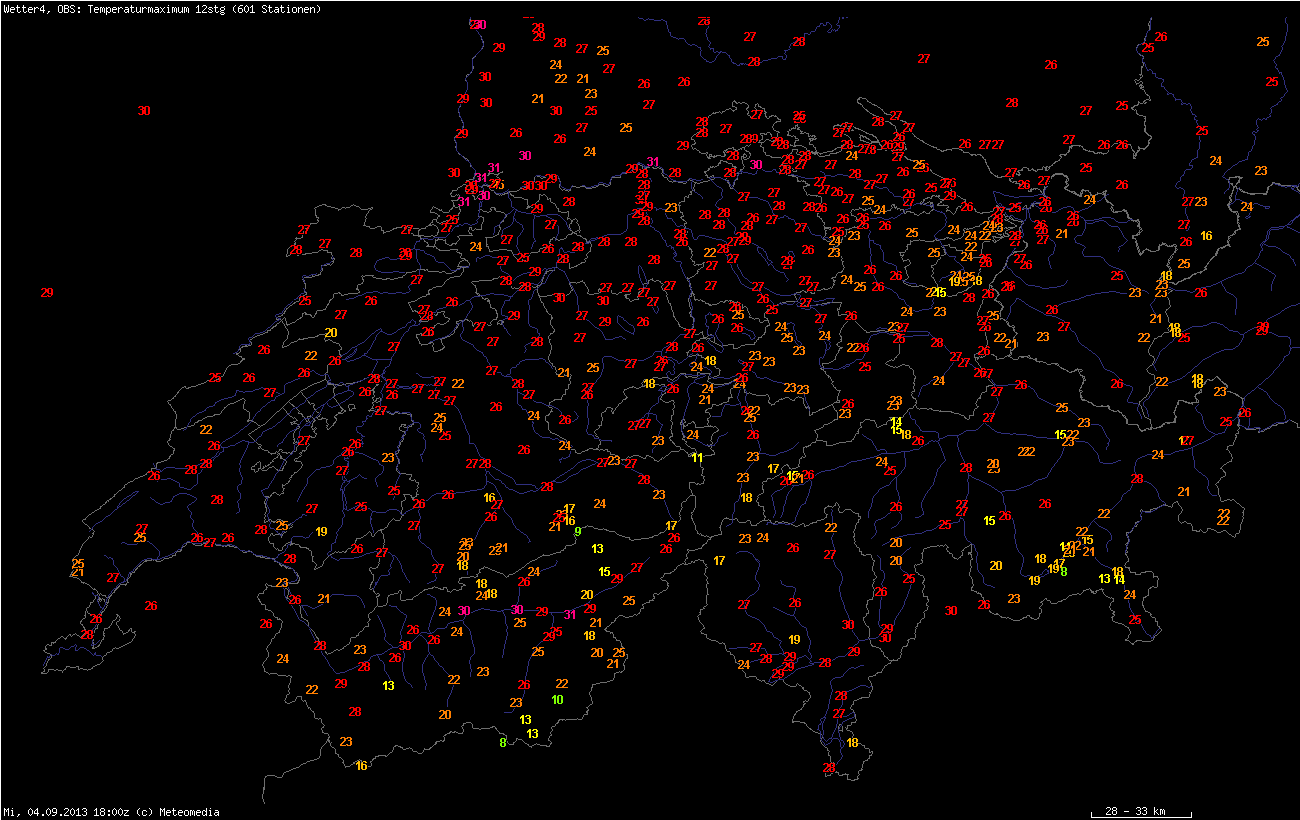Click the yellow 17 south of map center
Viewport: 1300px width, 820px height.
point(719,561)
